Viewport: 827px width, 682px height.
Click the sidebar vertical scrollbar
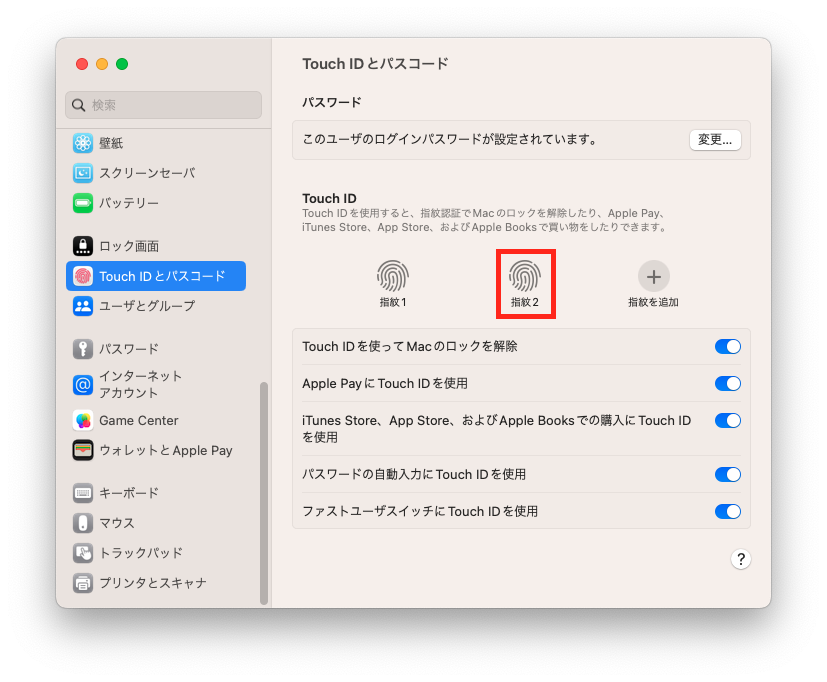[x=264, y=493]
